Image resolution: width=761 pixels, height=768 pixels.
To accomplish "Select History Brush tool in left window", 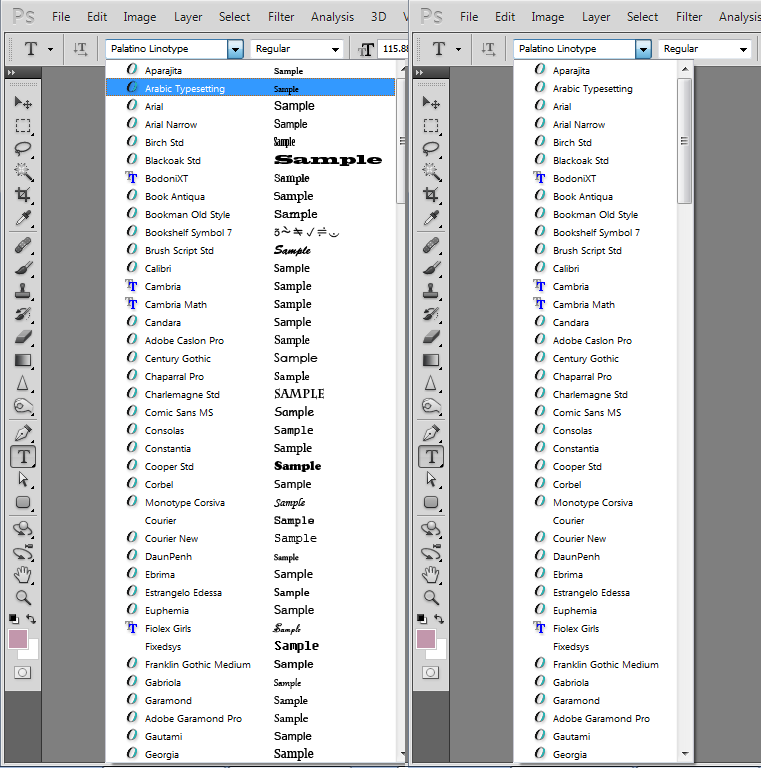I will click(23, 314).
